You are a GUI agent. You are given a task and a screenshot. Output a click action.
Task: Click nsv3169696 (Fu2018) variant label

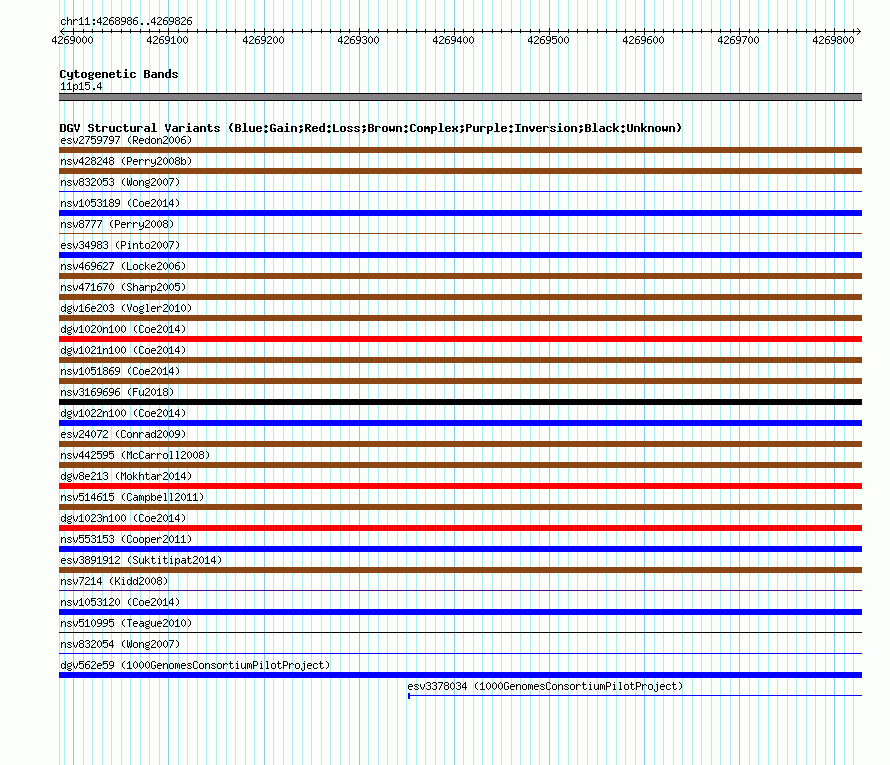[x=117, y=392]
